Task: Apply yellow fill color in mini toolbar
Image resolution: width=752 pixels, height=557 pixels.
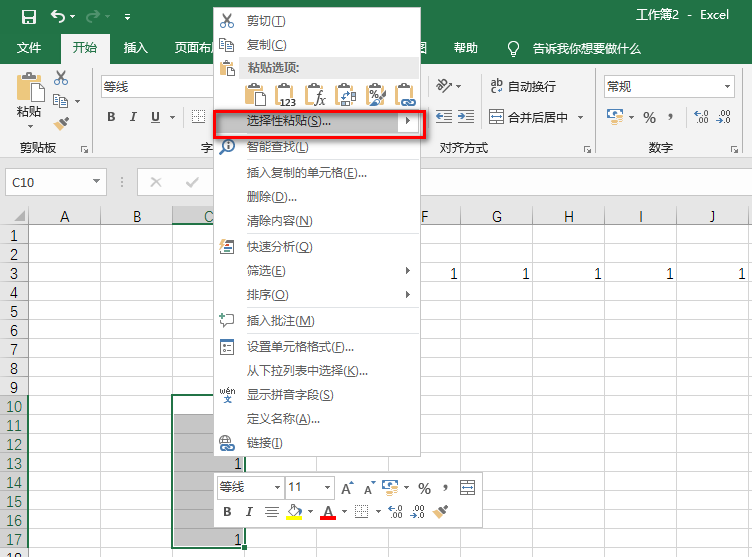Action: pyautogui.click(x=294, y=512)
